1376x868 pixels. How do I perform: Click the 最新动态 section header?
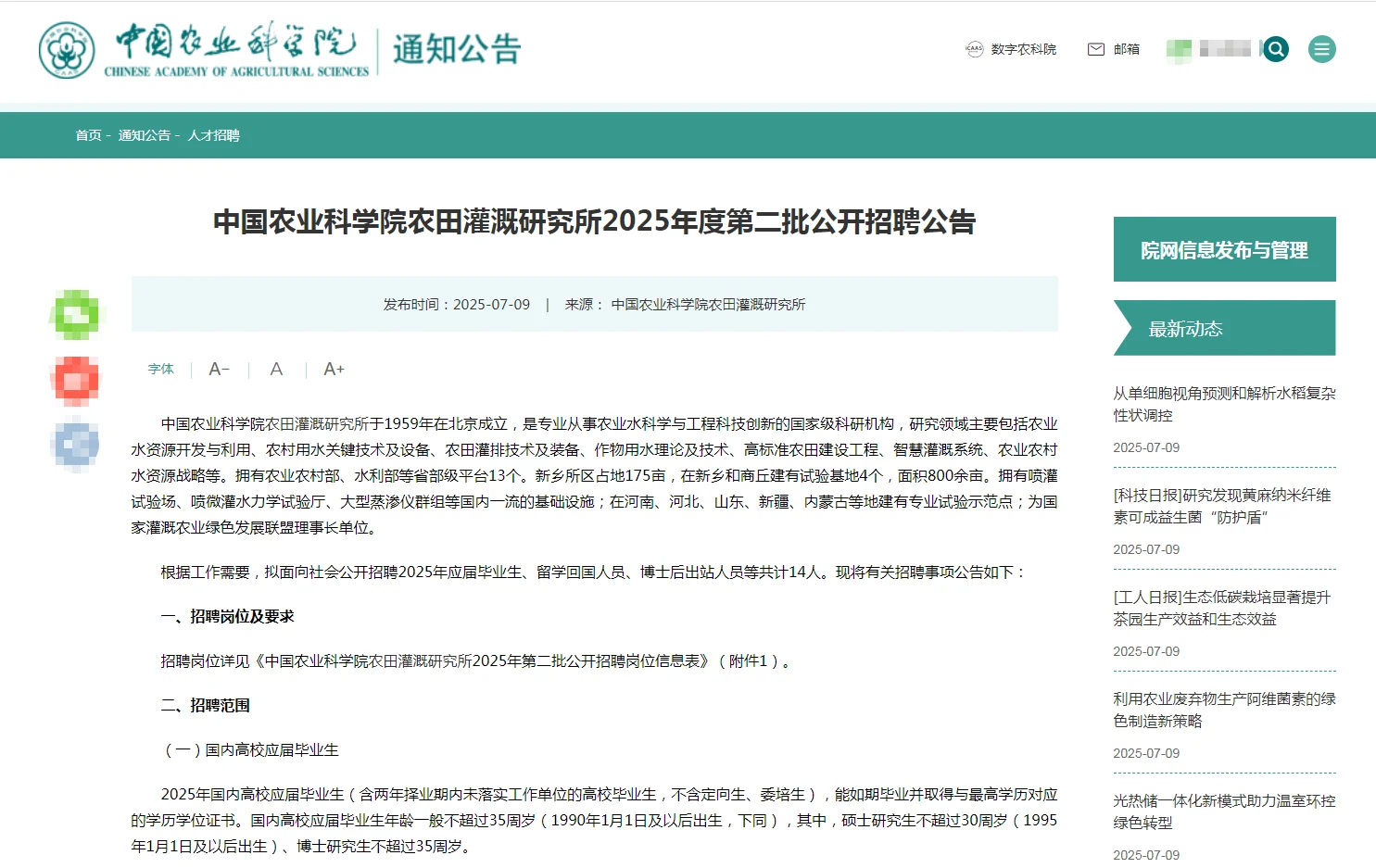coord(1224,328)
